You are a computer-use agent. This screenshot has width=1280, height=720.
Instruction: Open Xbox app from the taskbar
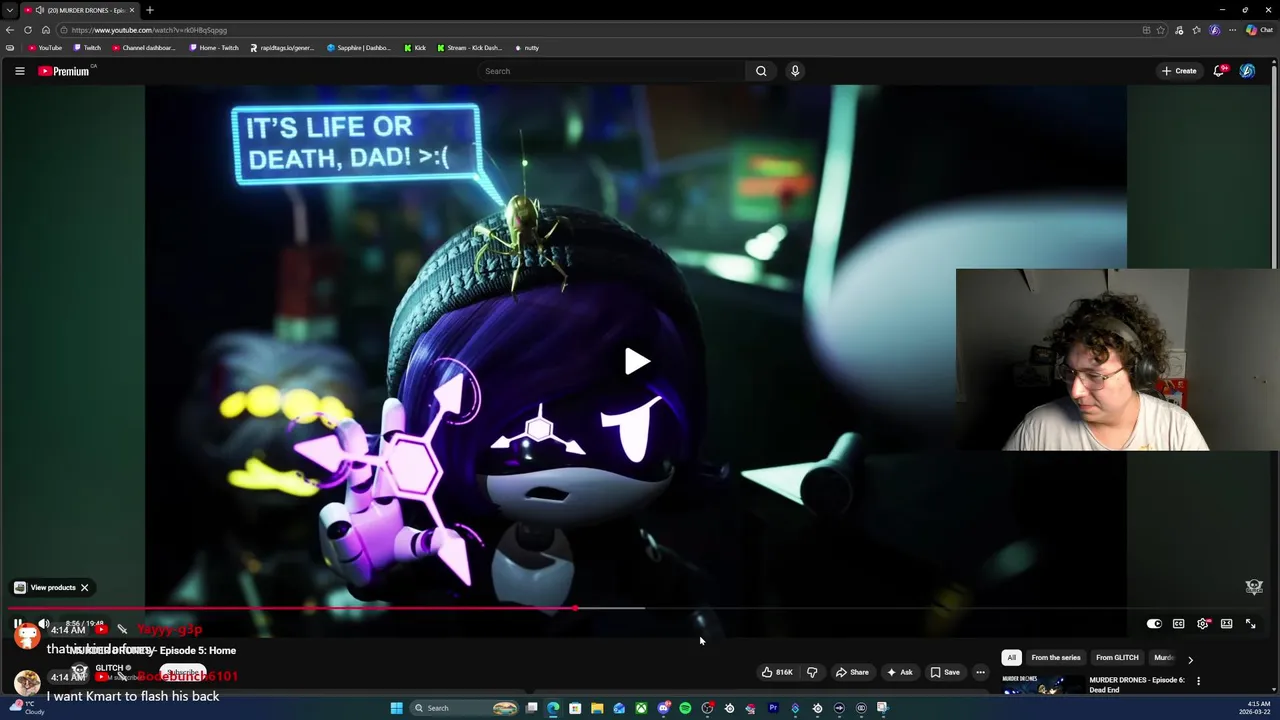(641, 708)
